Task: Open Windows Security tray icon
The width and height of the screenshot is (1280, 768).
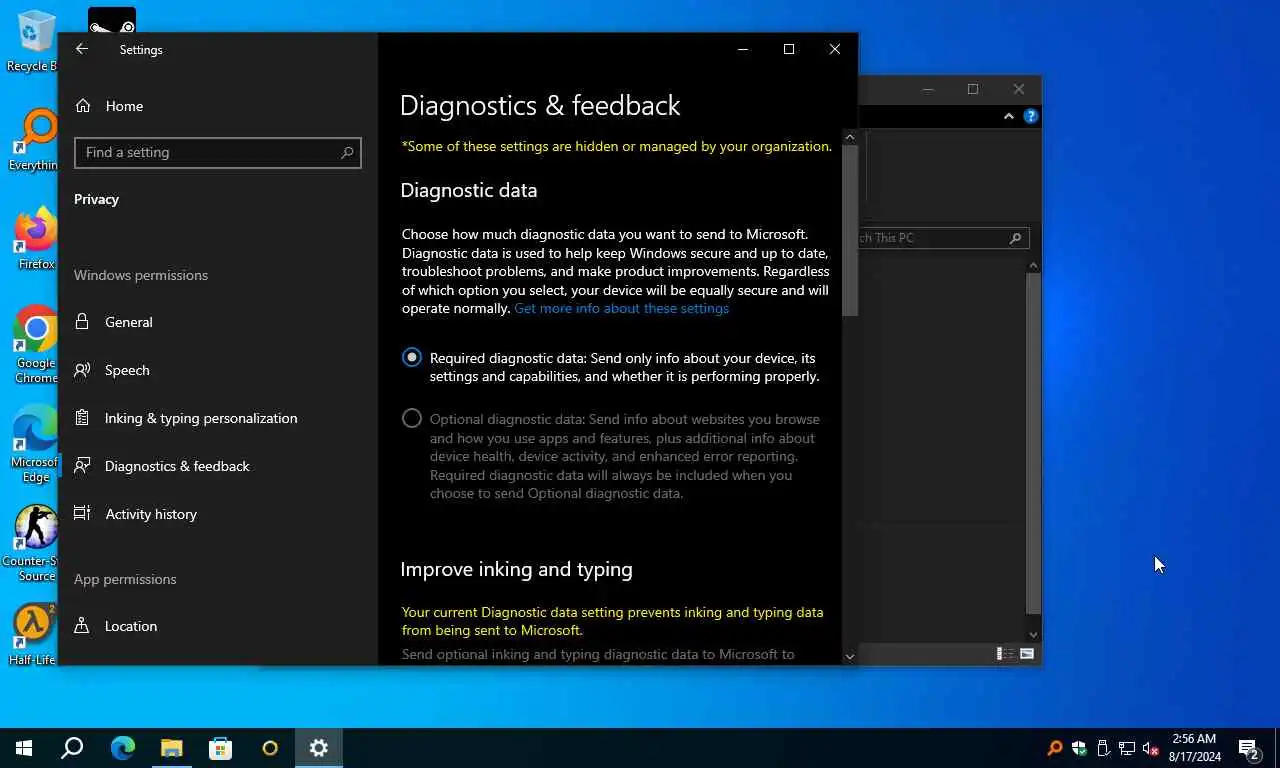Action: pyautogui.click(x=1079, y=748)
